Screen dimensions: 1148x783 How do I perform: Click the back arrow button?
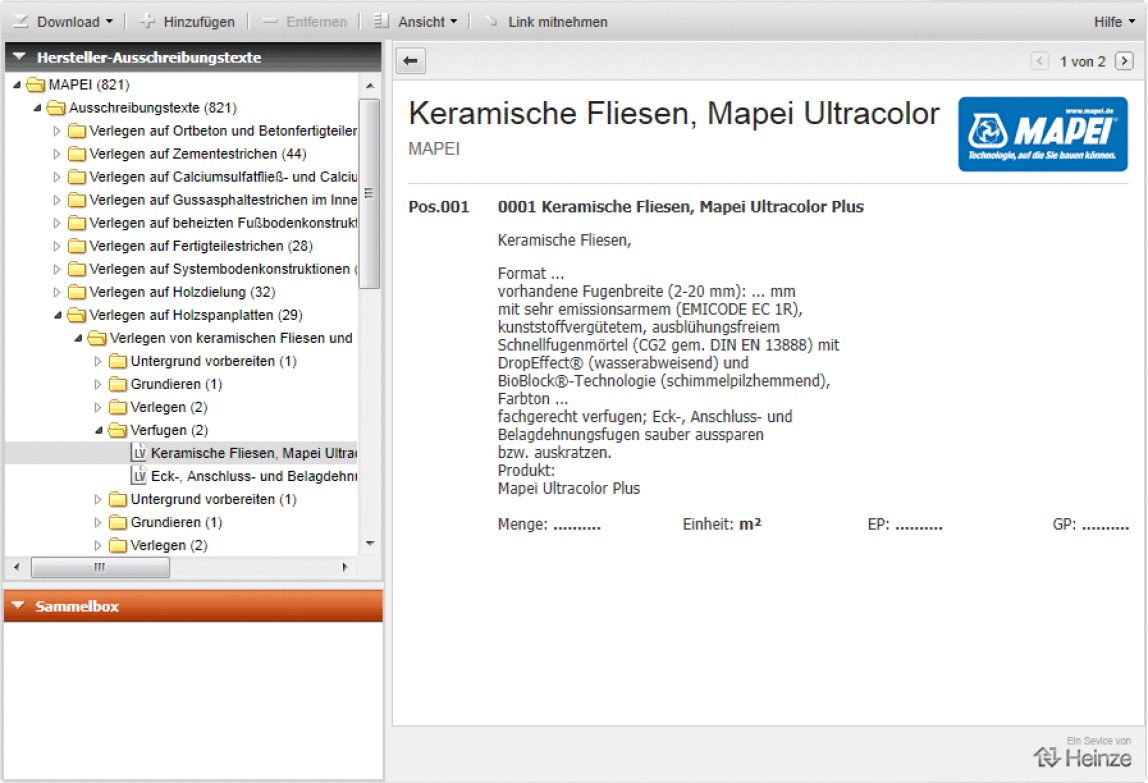411,61
